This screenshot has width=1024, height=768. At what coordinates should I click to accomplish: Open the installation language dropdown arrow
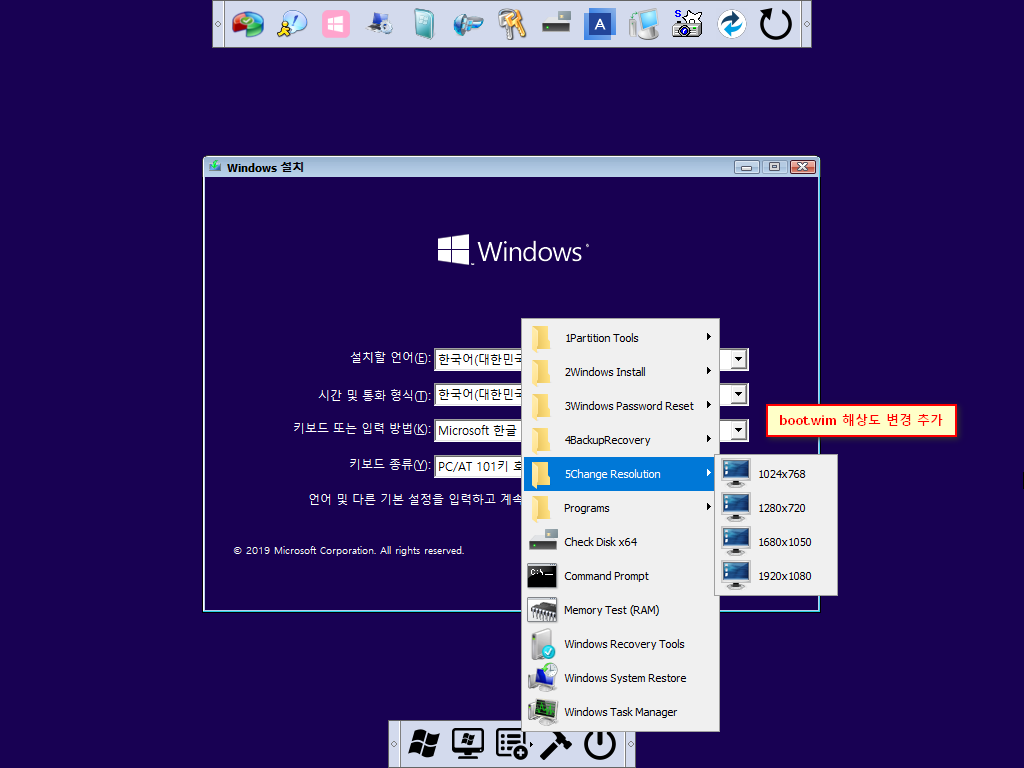(739, 359)
